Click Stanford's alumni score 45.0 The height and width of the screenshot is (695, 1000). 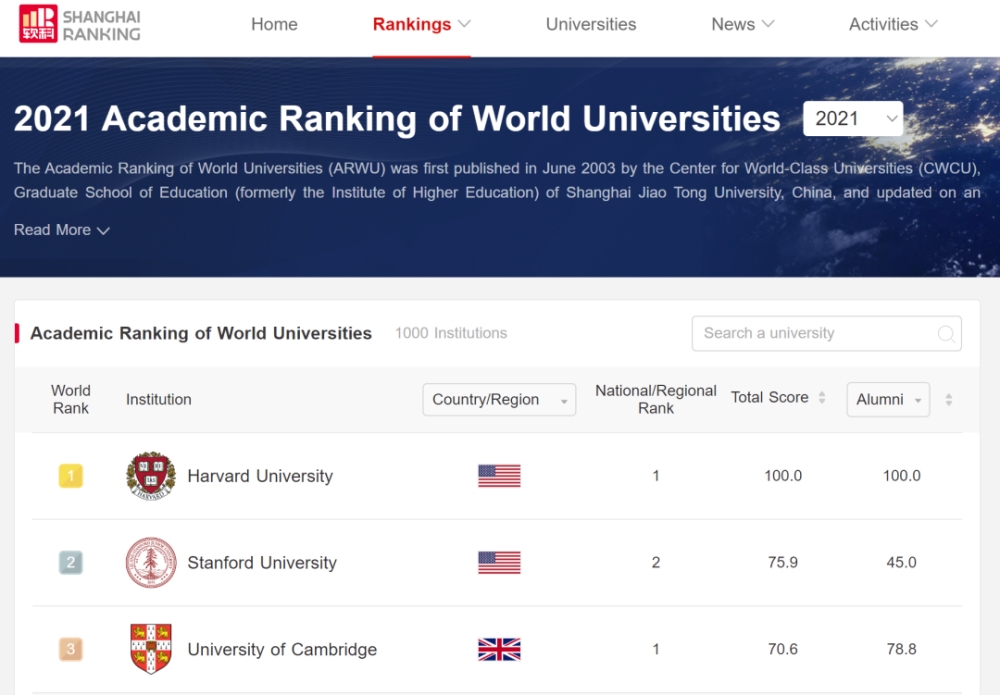click(902, 562)
